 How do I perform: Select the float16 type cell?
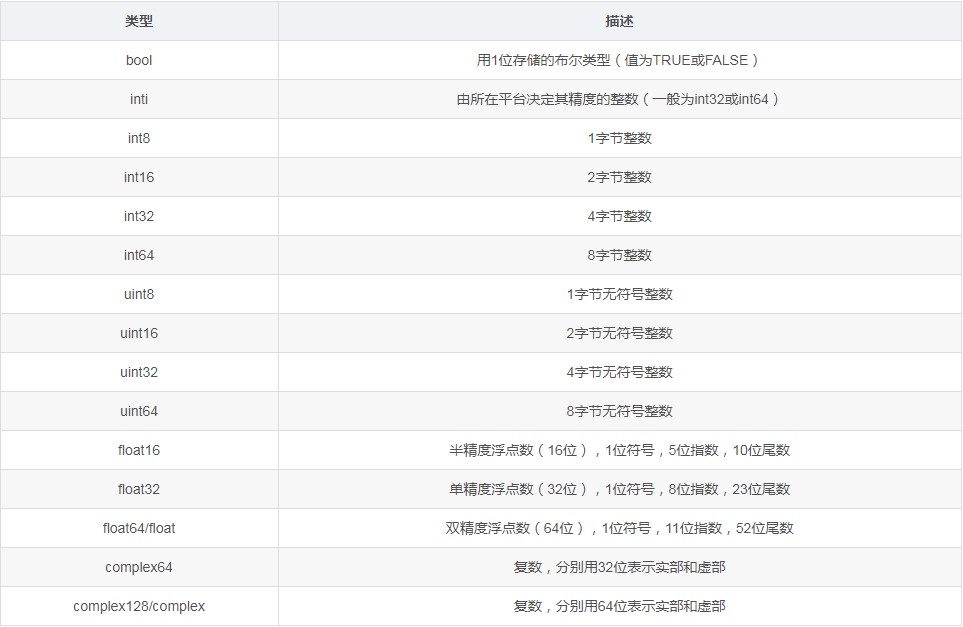tap(139, 450)
